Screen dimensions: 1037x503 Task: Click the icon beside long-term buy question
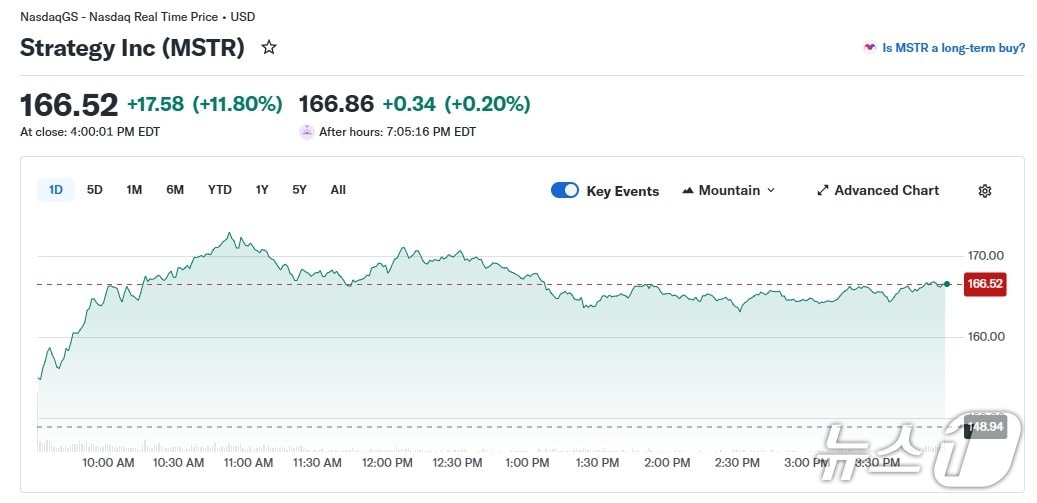[870, 47]
